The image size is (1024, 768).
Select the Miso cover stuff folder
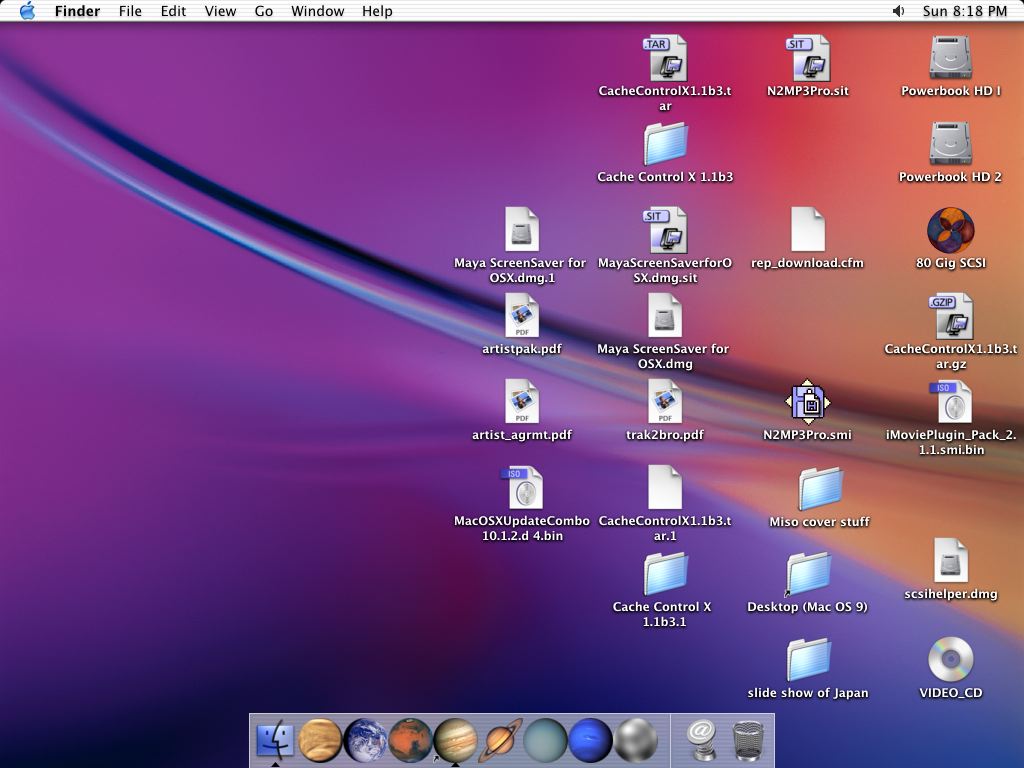820,489
